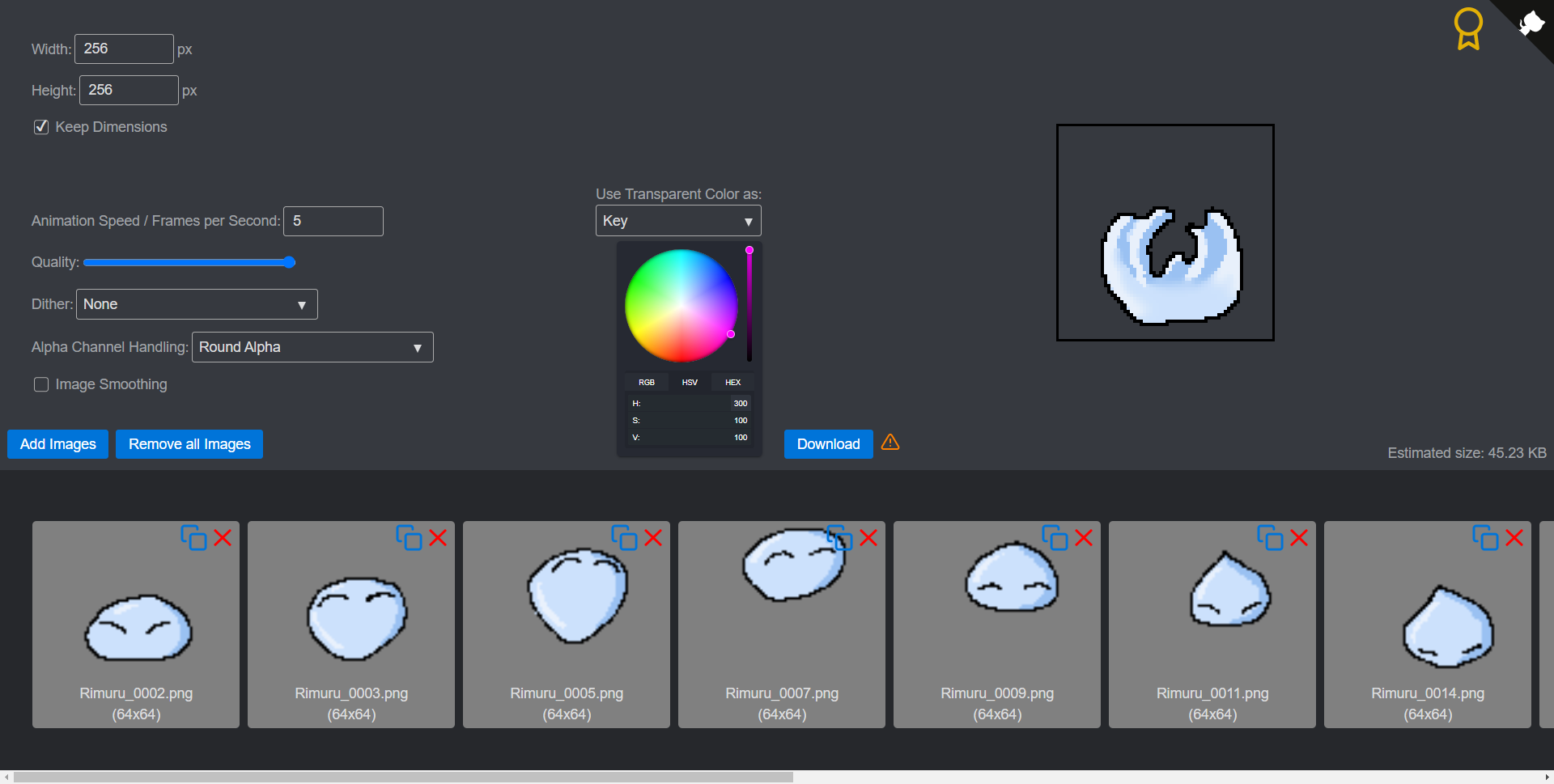1554x784 pixels.
Task: Click the orange warning triangle beside Download
Action: 890,443
